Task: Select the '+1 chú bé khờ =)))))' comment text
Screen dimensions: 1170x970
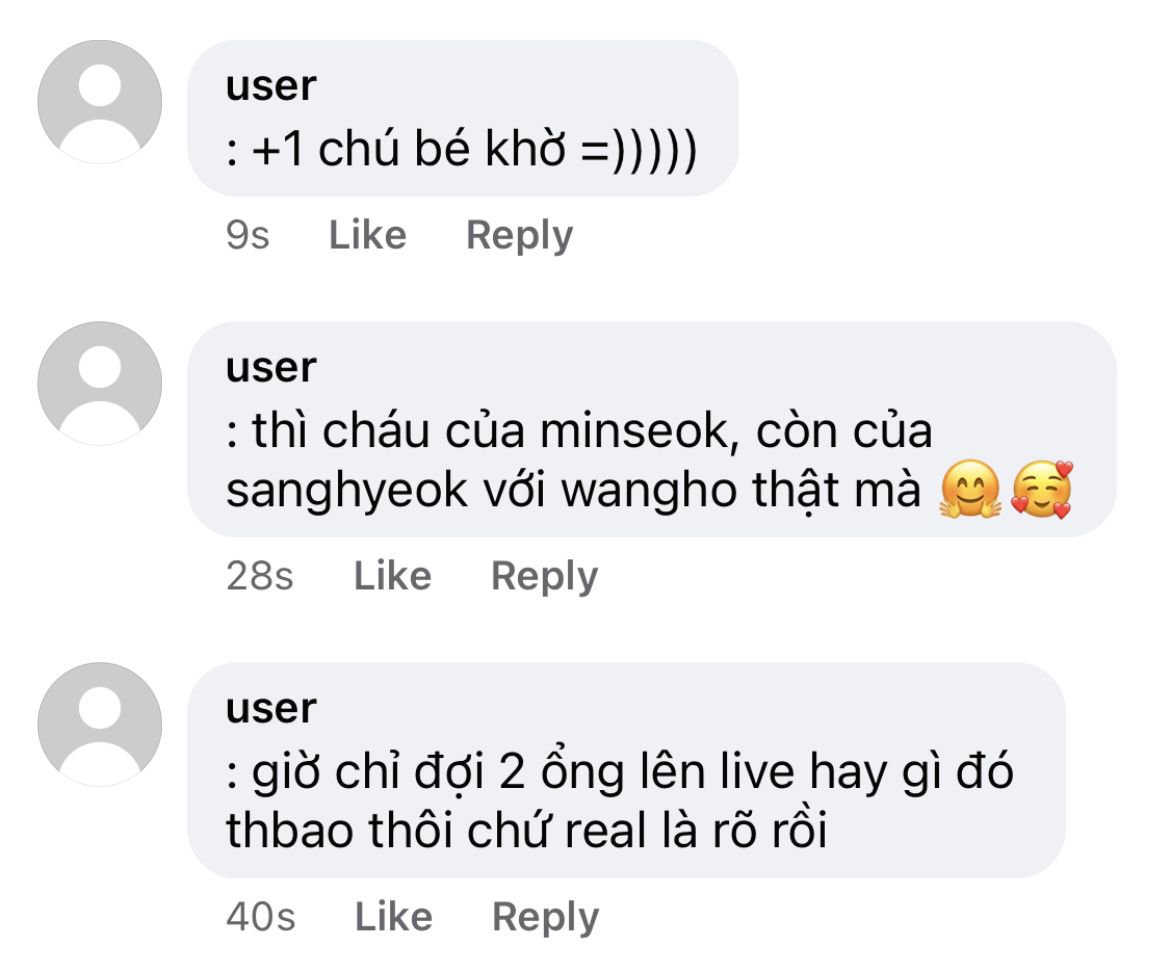Action: [461, 149]
